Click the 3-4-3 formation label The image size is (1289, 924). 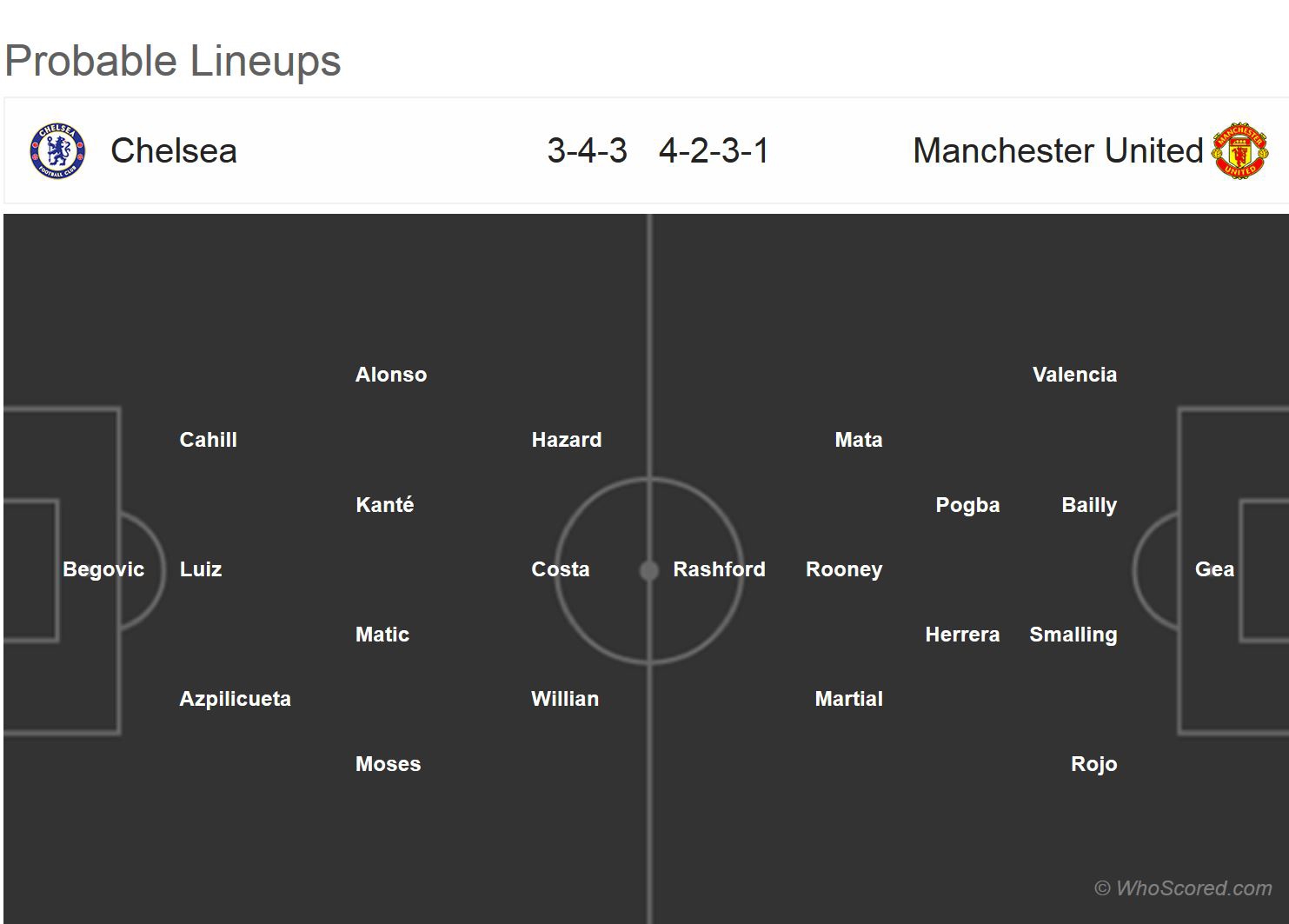click(588, 151)
